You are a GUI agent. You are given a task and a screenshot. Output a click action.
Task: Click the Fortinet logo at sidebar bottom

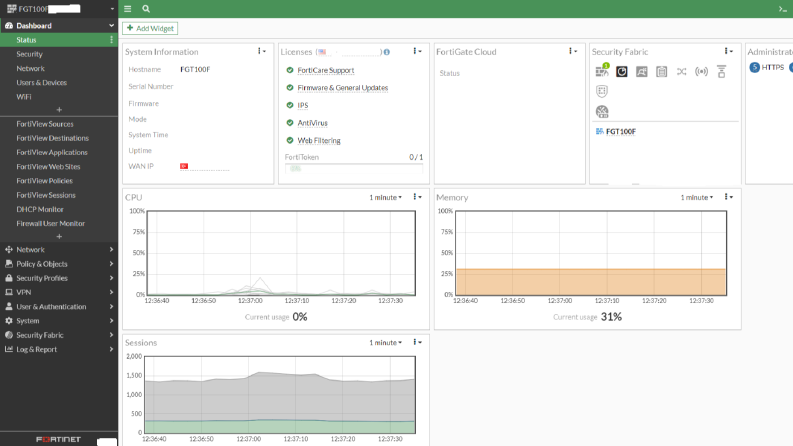tap(59, 439)
